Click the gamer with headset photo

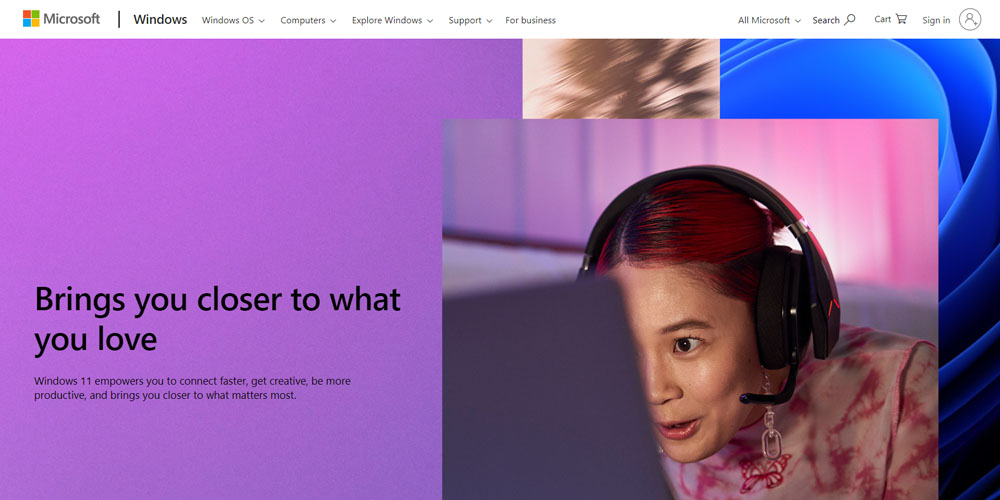(690, 309)
